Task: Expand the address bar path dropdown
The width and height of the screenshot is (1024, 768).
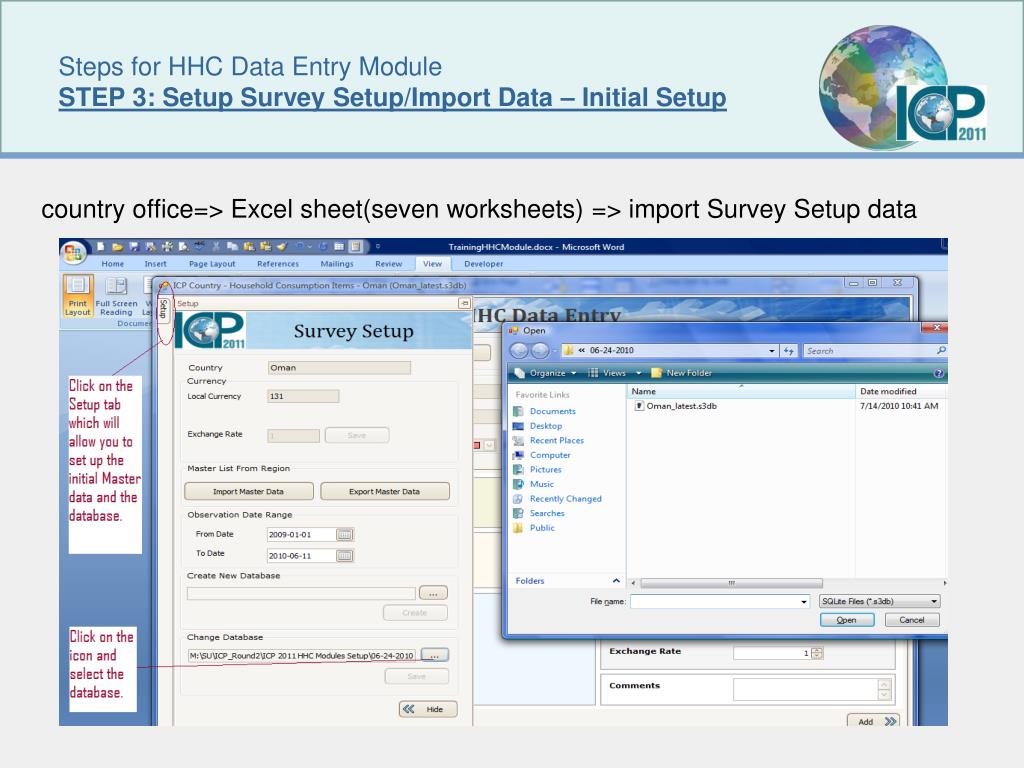Action: [772, 351]
